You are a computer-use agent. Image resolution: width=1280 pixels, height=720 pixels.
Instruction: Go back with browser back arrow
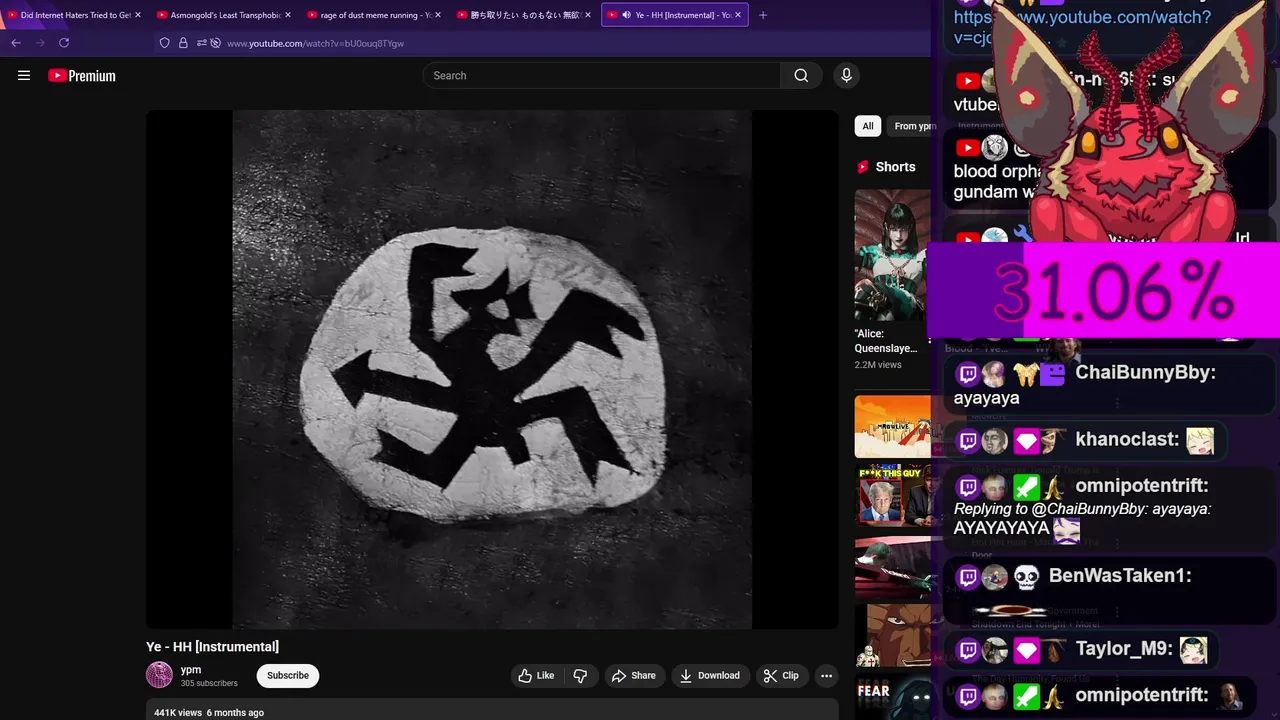[16, 43]
